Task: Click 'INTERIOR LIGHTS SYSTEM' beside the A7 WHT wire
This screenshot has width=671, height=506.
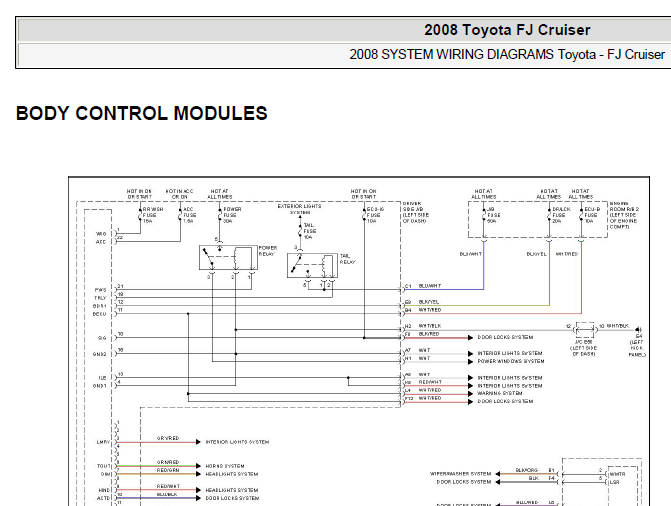Action: tap(510, 354)
